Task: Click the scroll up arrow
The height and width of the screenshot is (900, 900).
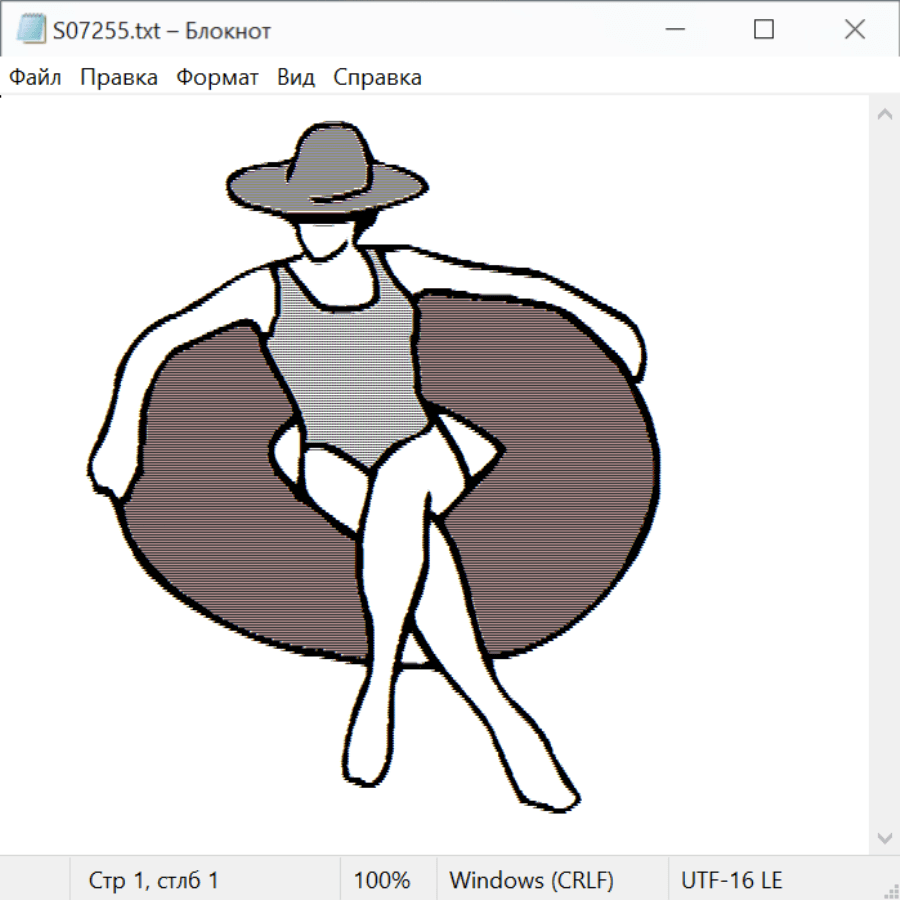Action: [884, 115]
